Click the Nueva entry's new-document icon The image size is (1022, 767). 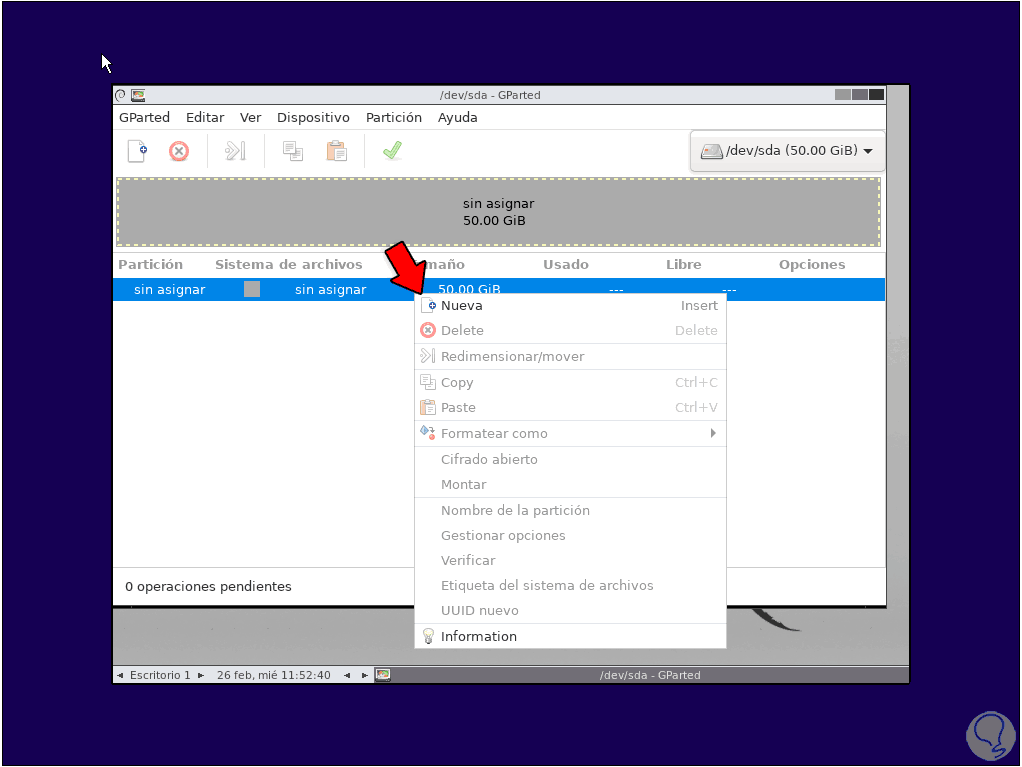coord(428,305)
